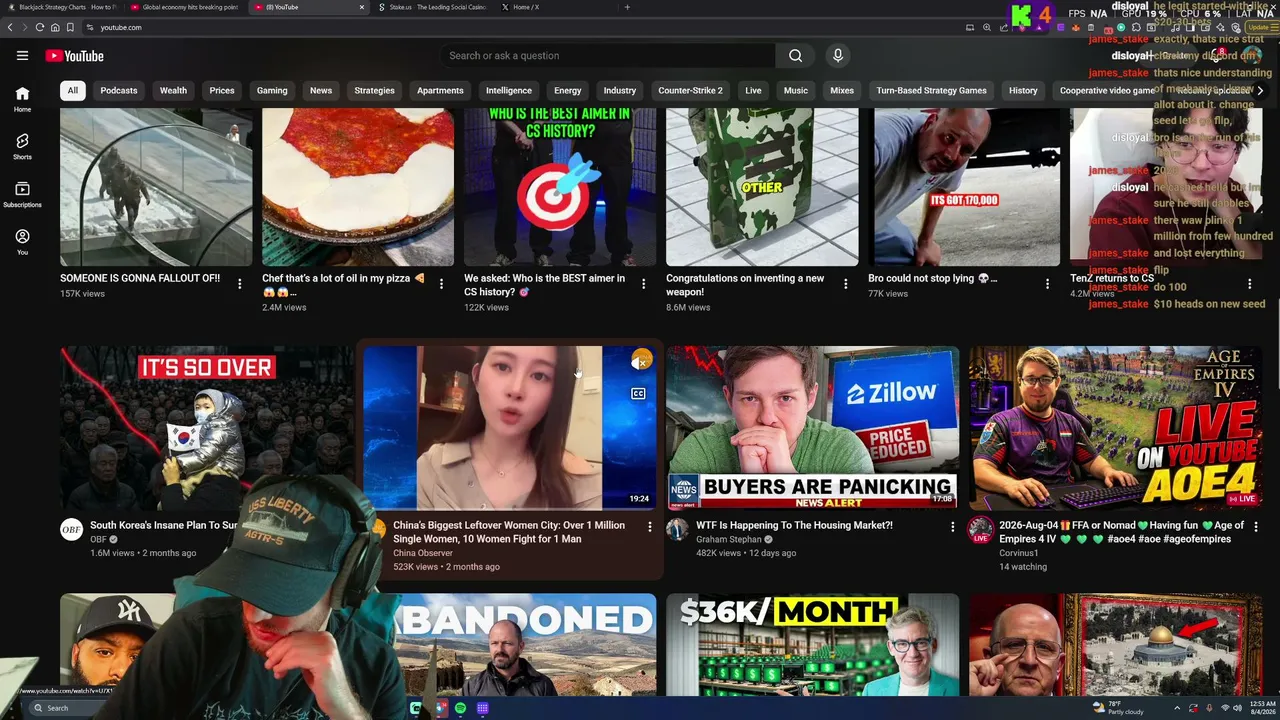Filter by the Podcasts chip

(x=119, y=91)
